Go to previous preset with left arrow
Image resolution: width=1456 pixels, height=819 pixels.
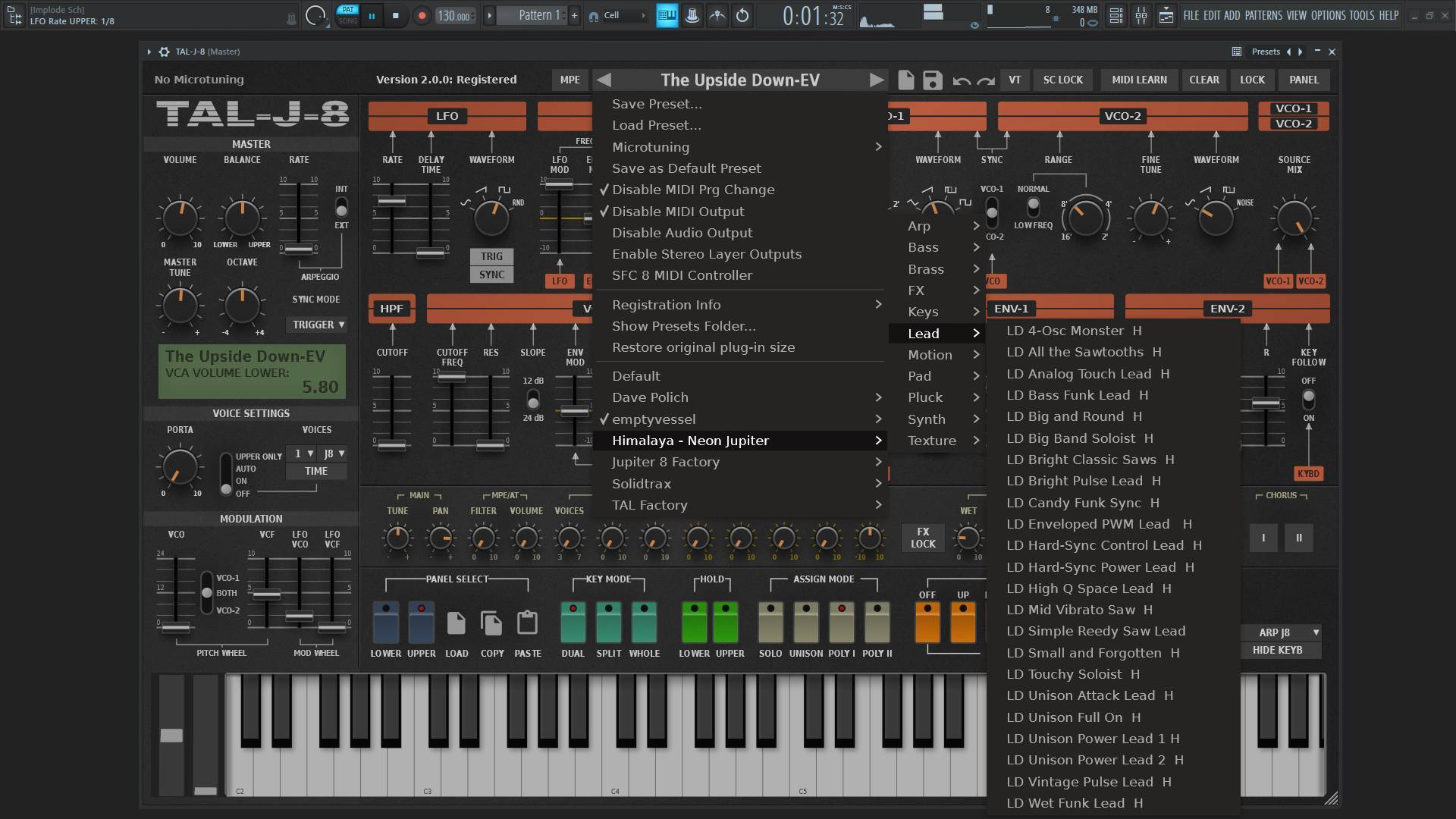[604, 80]
